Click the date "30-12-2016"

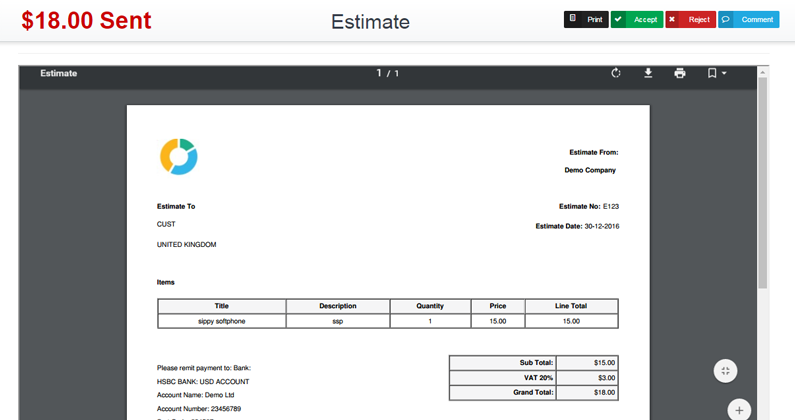[602, 226]
